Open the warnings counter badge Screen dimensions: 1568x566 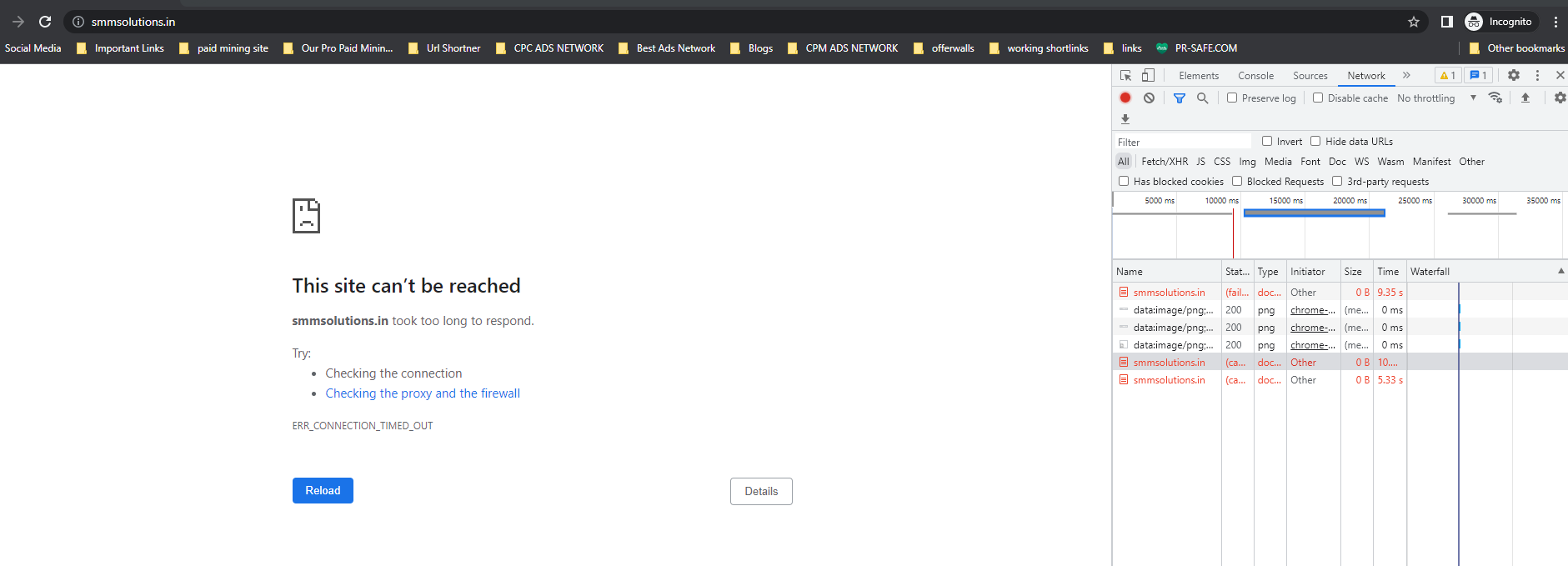(1447, 75)
